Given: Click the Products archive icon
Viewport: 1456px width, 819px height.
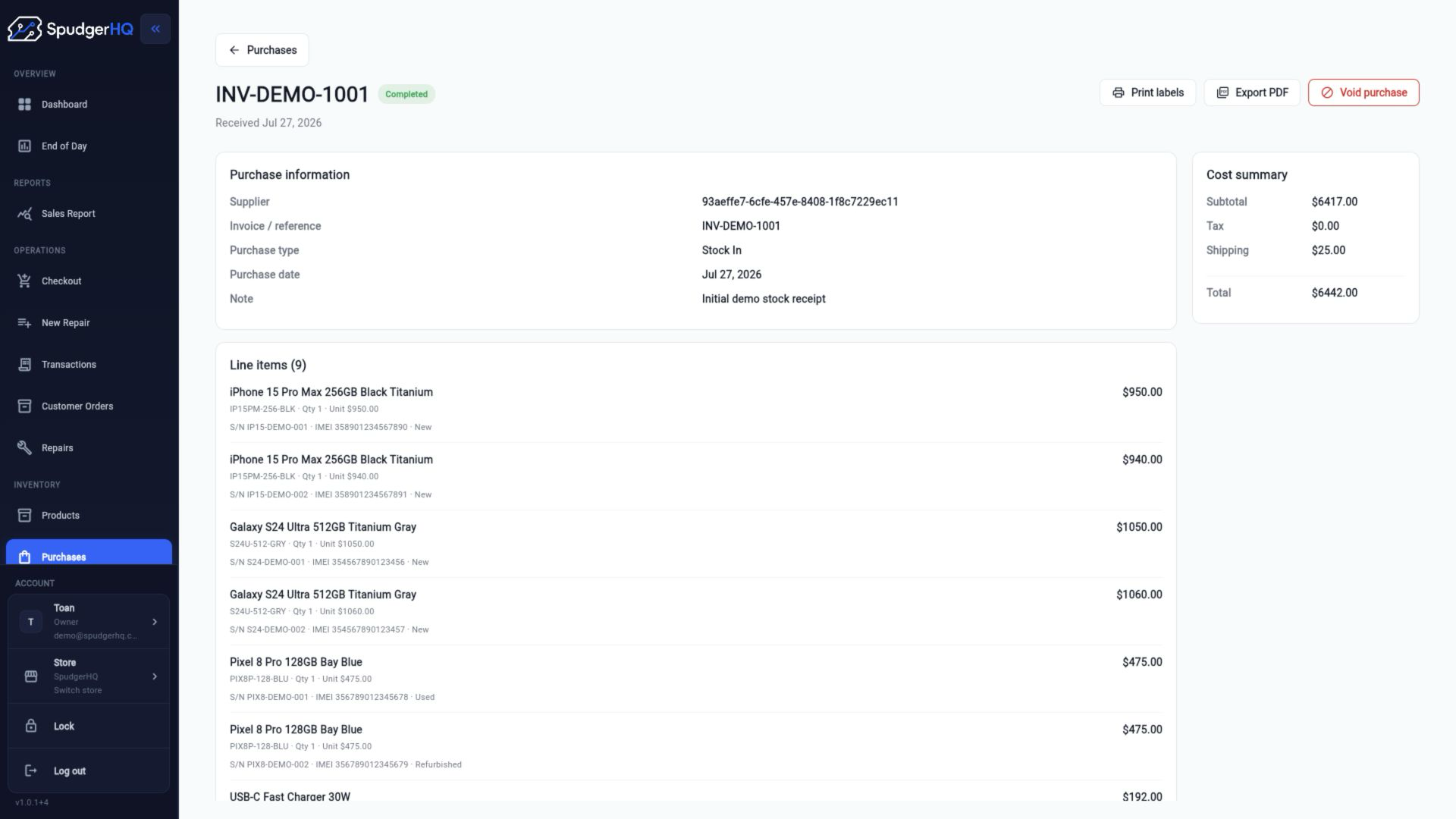Looking at the screenshot, I should (x=24, y=515).
